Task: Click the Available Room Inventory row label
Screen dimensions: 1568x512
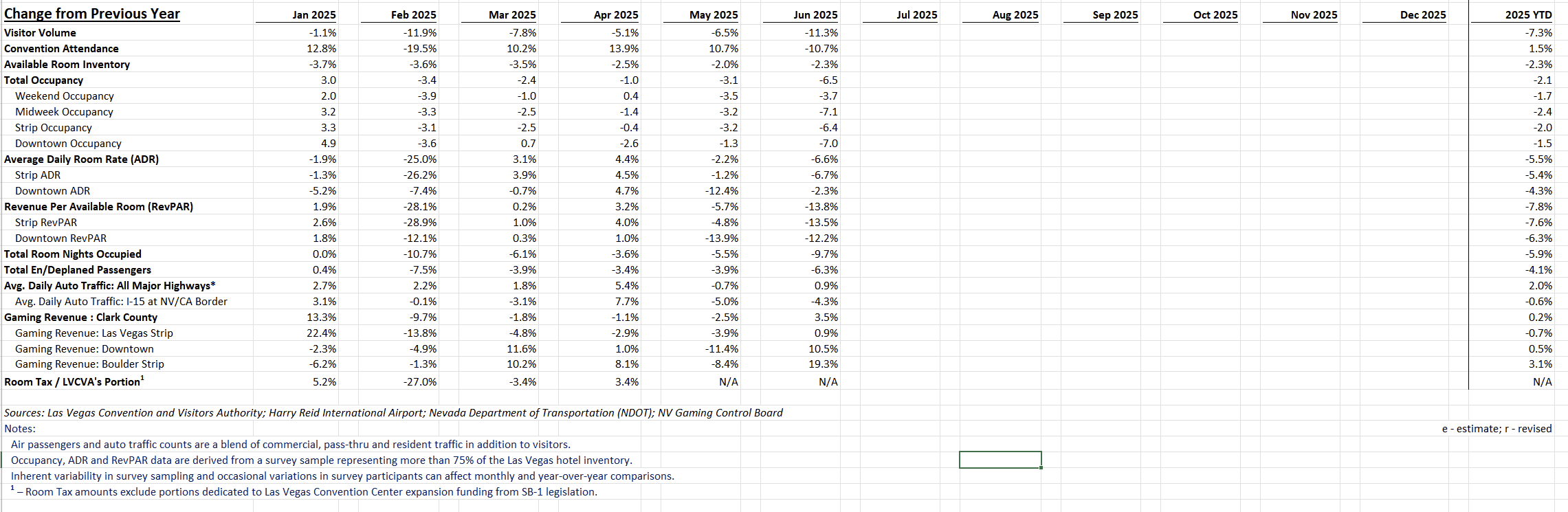Action: [67, 64]
